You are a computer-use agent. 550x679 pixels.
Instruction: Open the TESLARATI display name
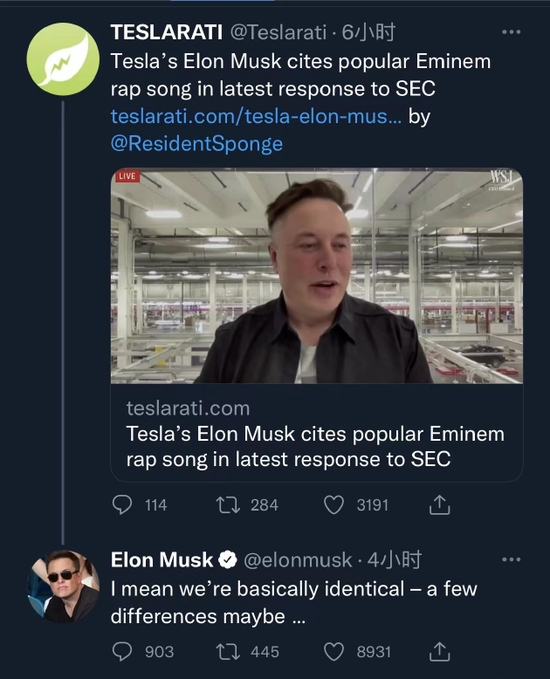(167, 32)
